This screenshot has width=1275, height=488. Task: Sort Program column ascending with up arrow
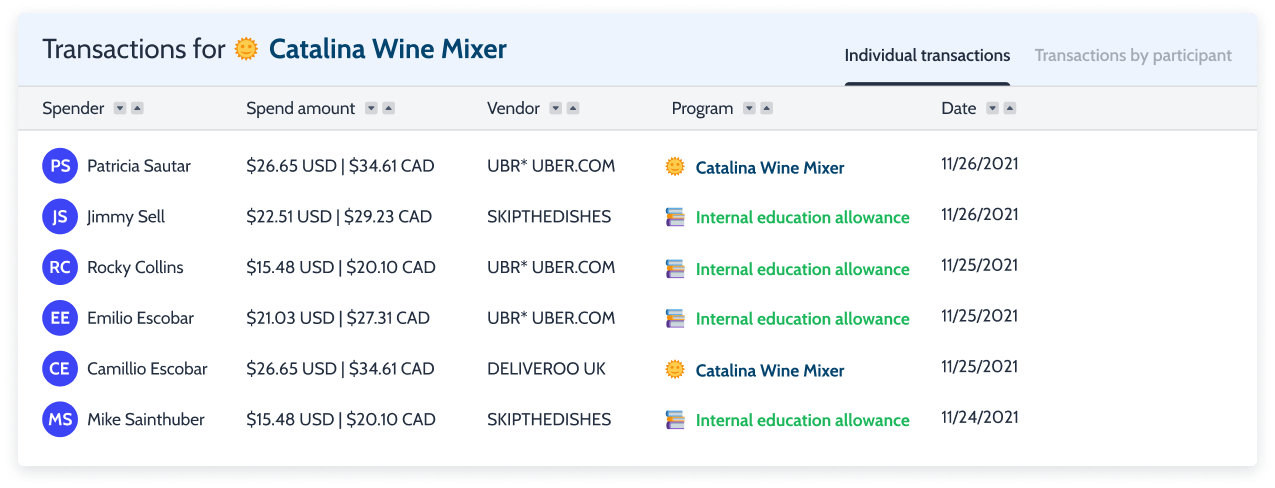point(767,108)
